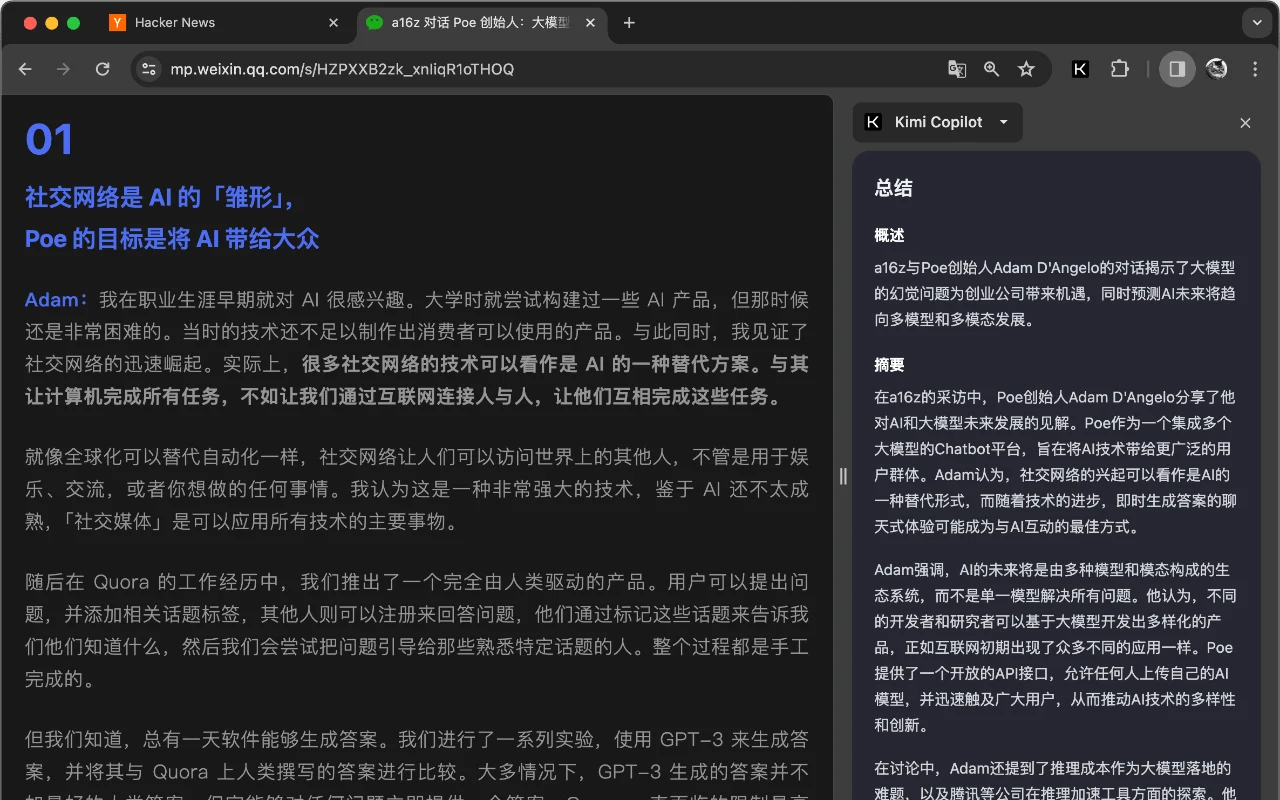Go back to the previous page
Viewport: 1280px width, 800px height.
click(26, 69)
